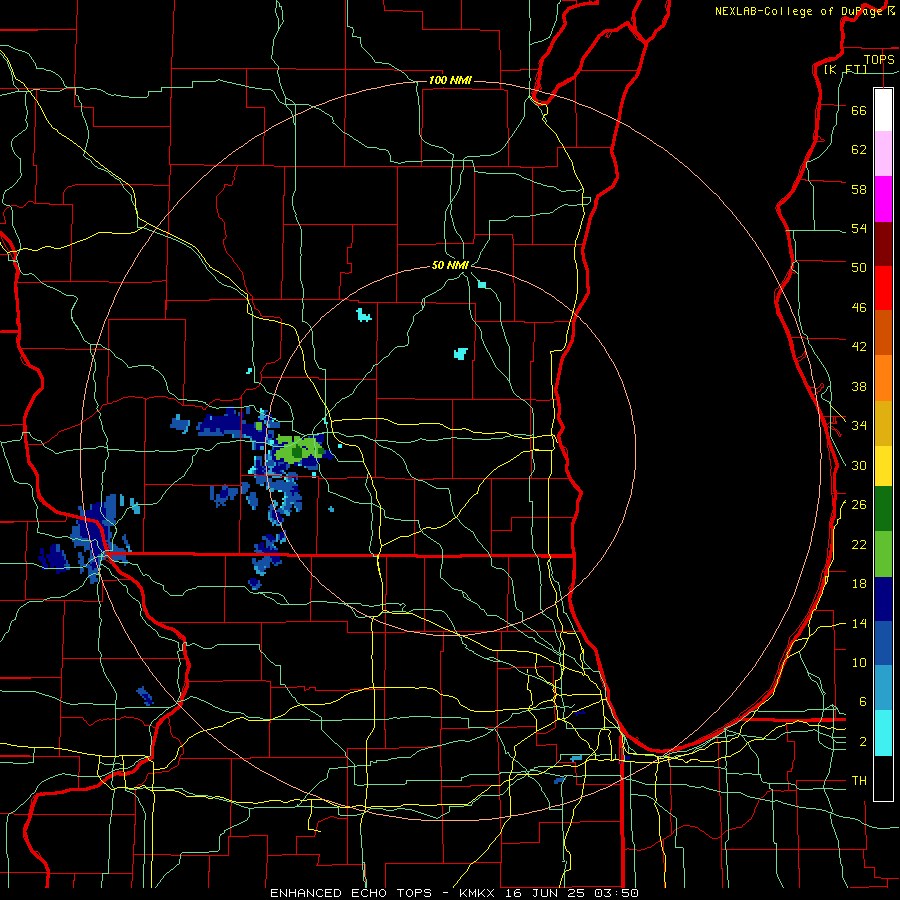
Task: Click the "14" value on the scale
Action: (x=859, y=623)
